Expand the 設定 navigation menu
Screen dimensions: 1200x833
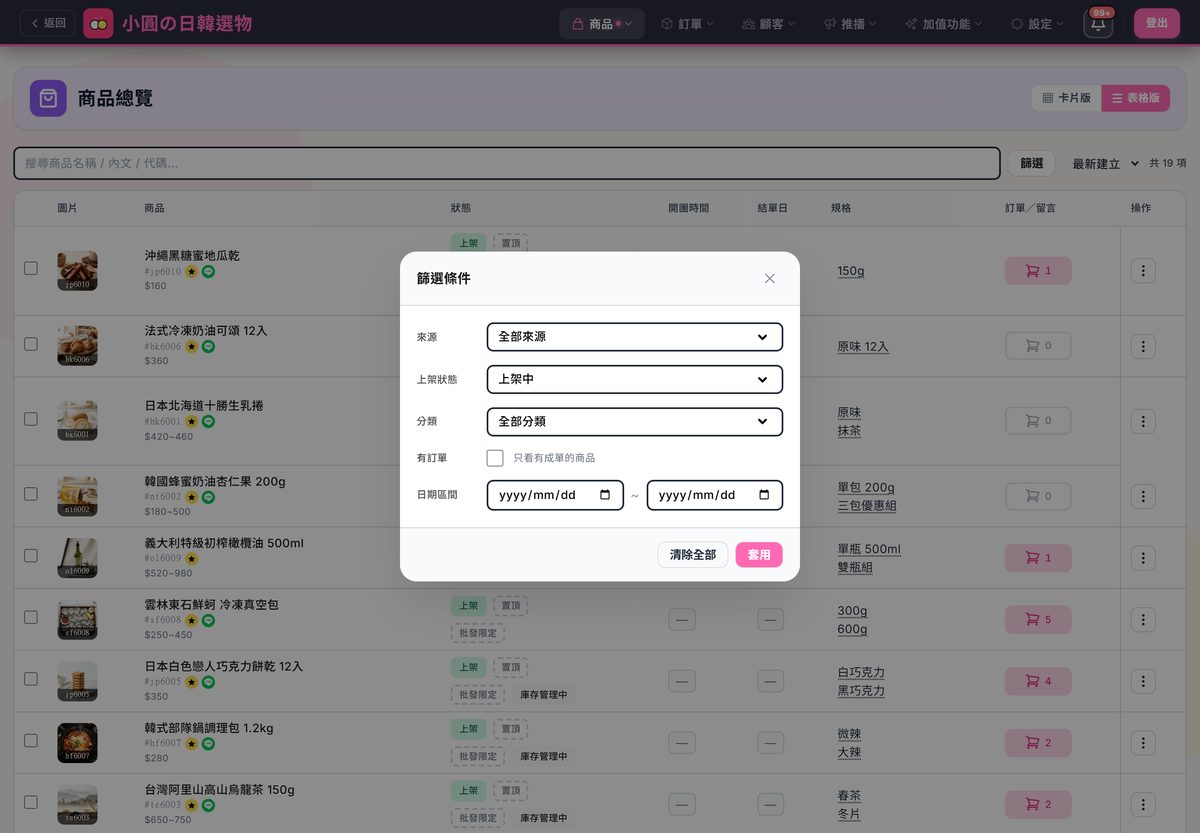click(1037, 24)
